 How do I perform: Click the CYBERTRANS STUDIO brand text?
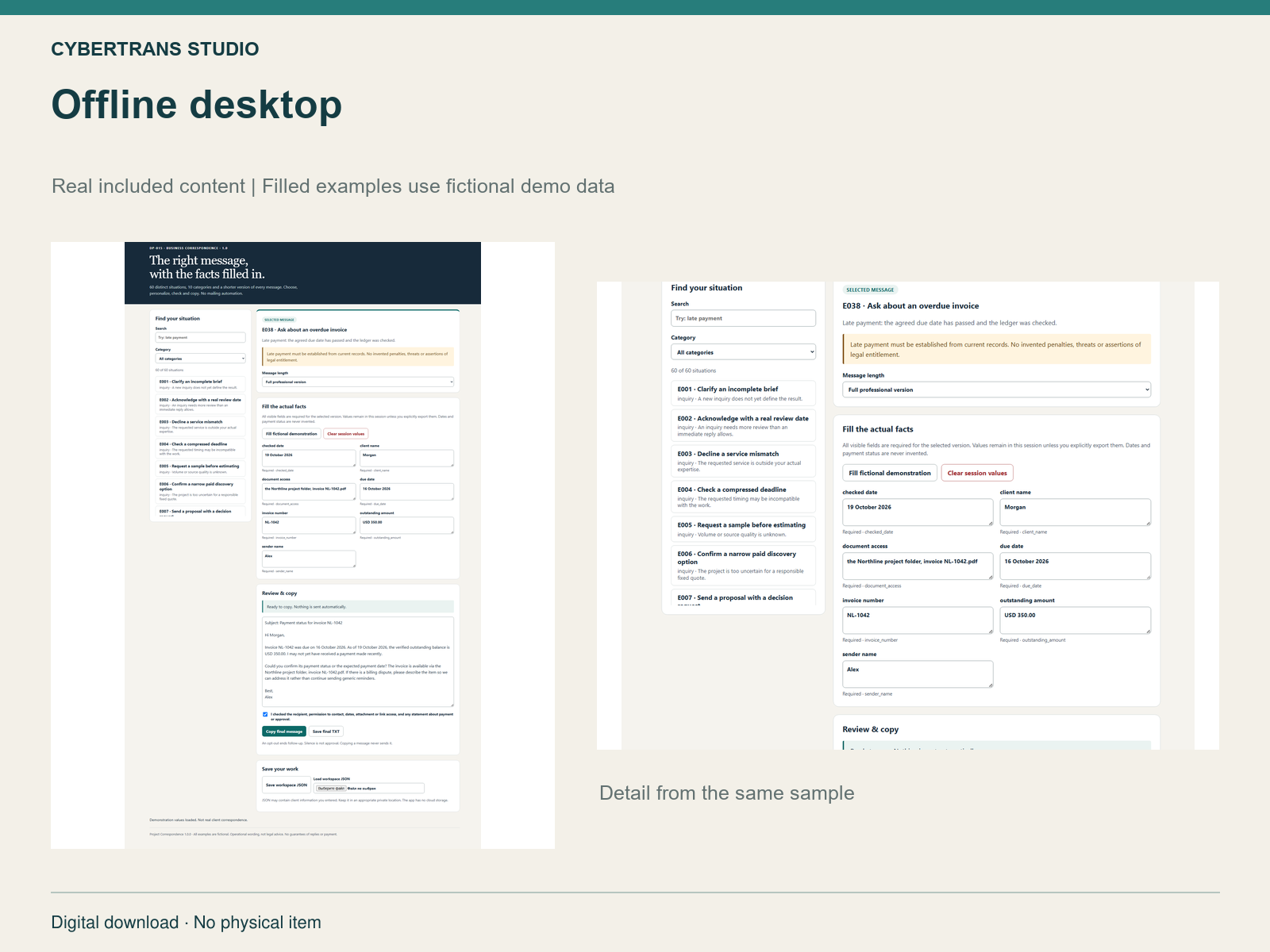pyautogui.click(x=155, y=49)
